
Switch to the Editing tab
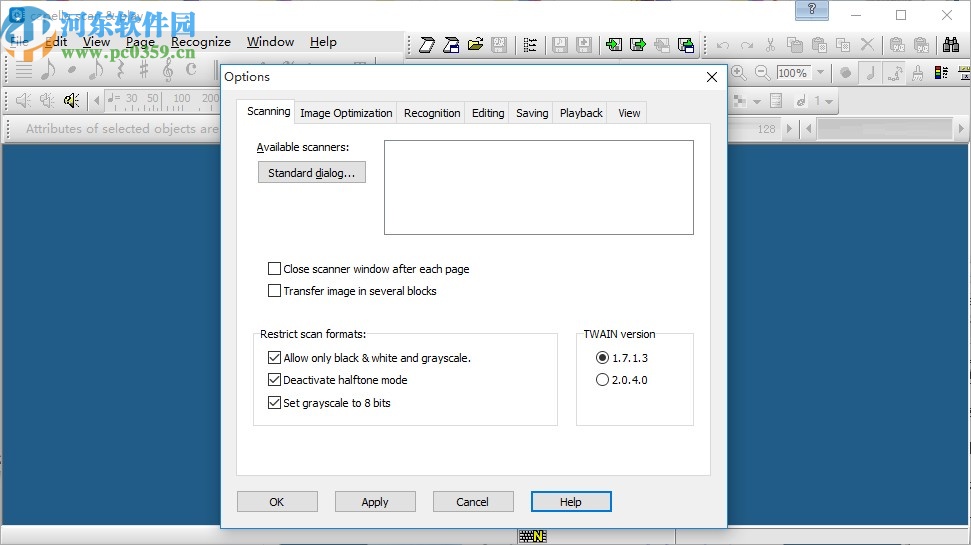click(488, 113)
